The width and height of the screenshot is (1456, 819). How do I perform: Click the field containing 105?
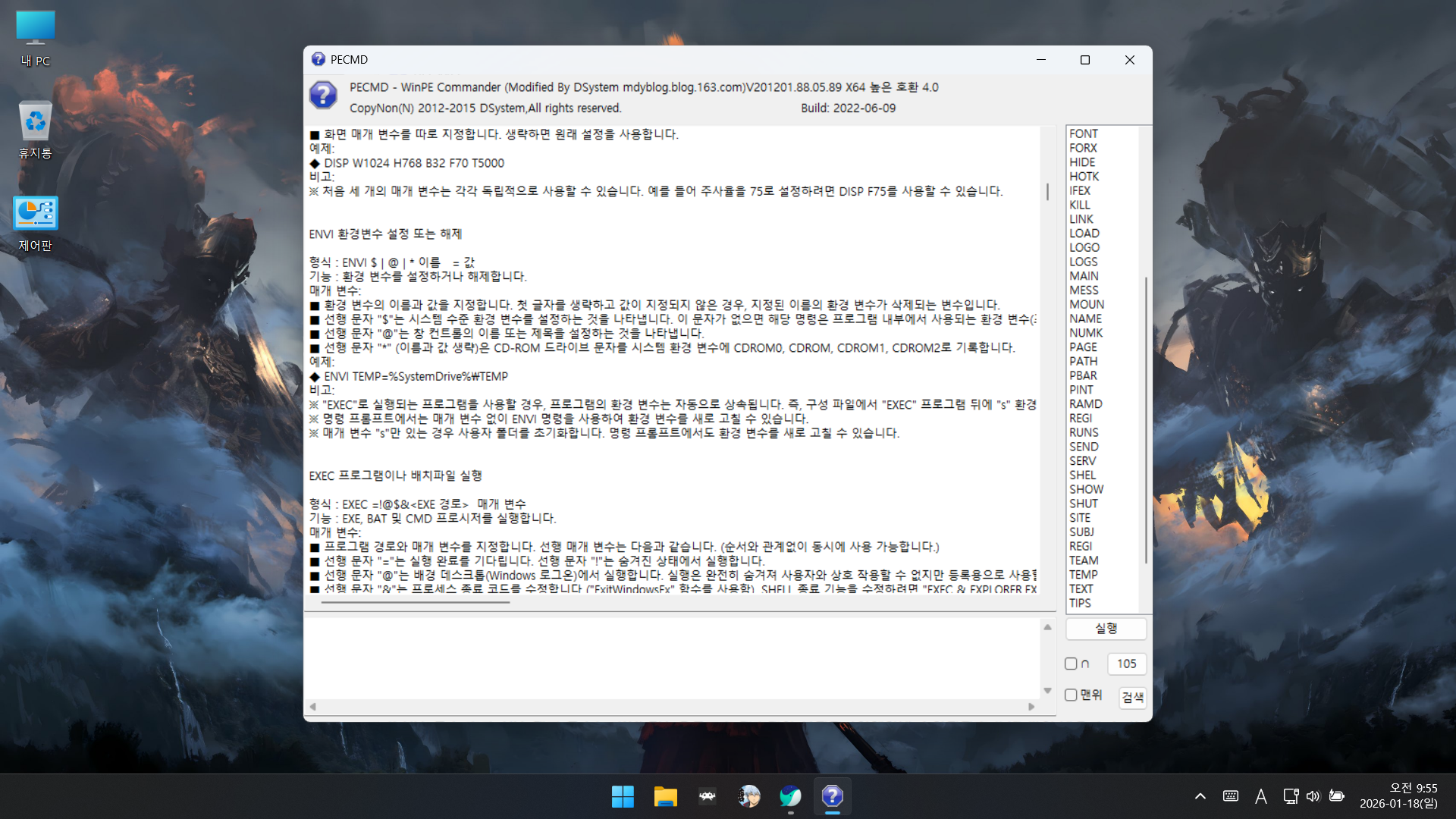pyautogui.click(x=1126, y=664)
